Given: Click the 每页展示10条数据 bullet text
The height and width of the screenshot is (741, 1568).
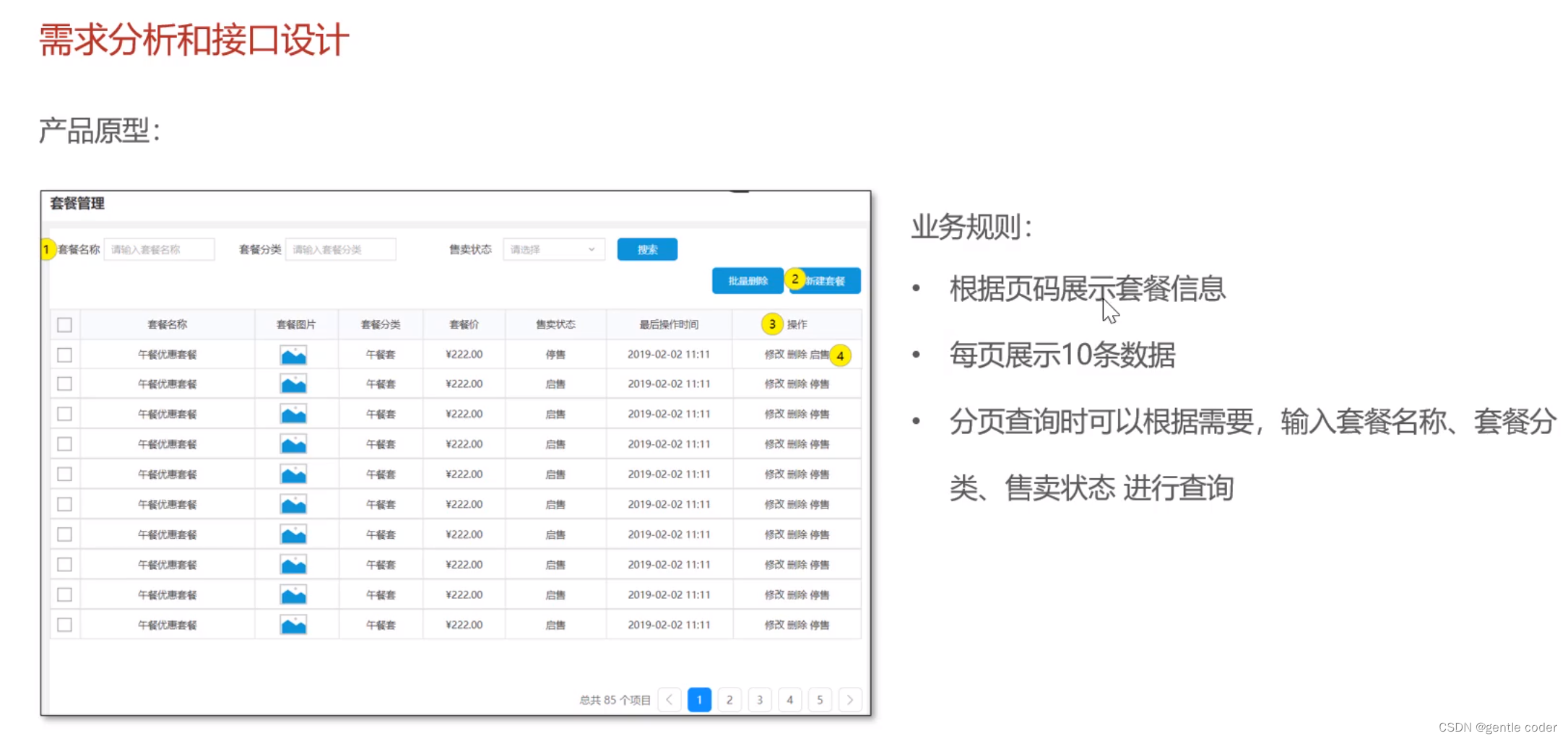Looking at the screenshot, I should coord(1062,355).
